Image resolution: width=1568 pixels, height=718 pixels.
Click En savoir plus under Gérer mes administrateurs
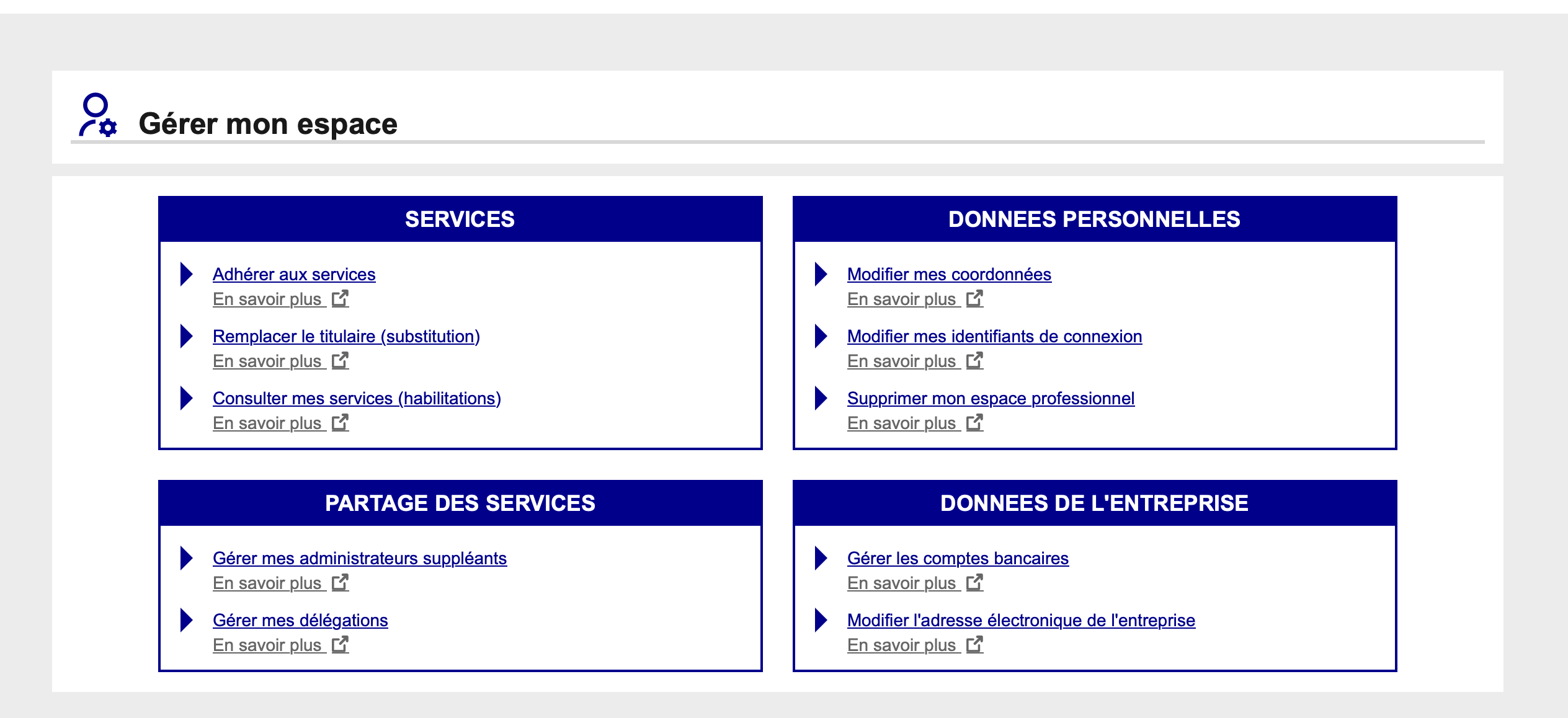(x=267, y=583)
